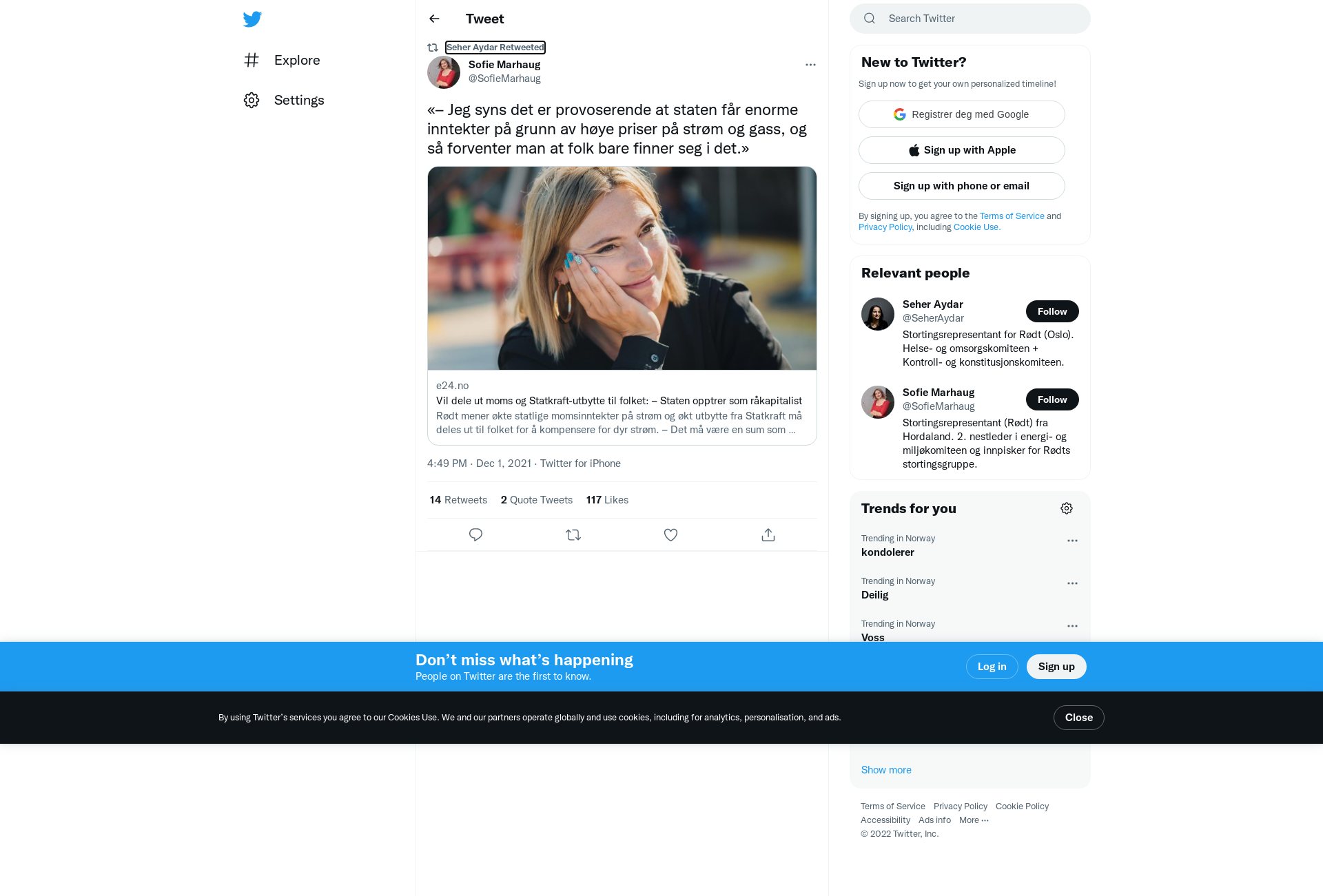This screenshot has height=896, width=1323.
Task: Go back with the arrow icon
Action: 434,19
